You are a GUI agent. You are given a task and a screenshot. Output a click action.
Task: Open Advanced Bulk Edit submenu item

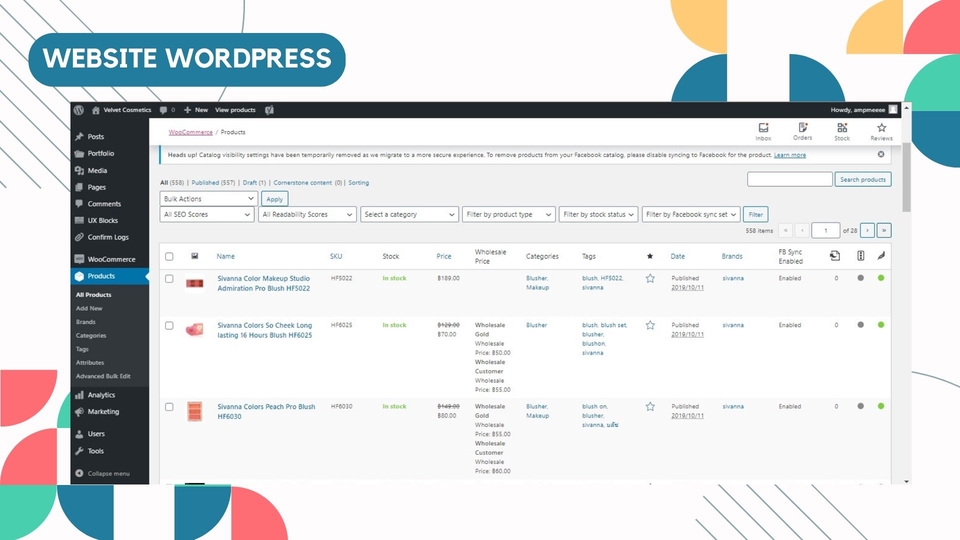point(103,377)
